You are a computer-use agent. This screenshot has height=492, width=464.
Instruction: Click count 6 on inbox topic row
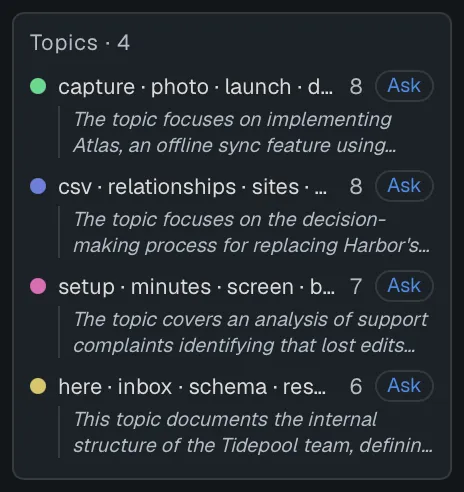[356, 387]
